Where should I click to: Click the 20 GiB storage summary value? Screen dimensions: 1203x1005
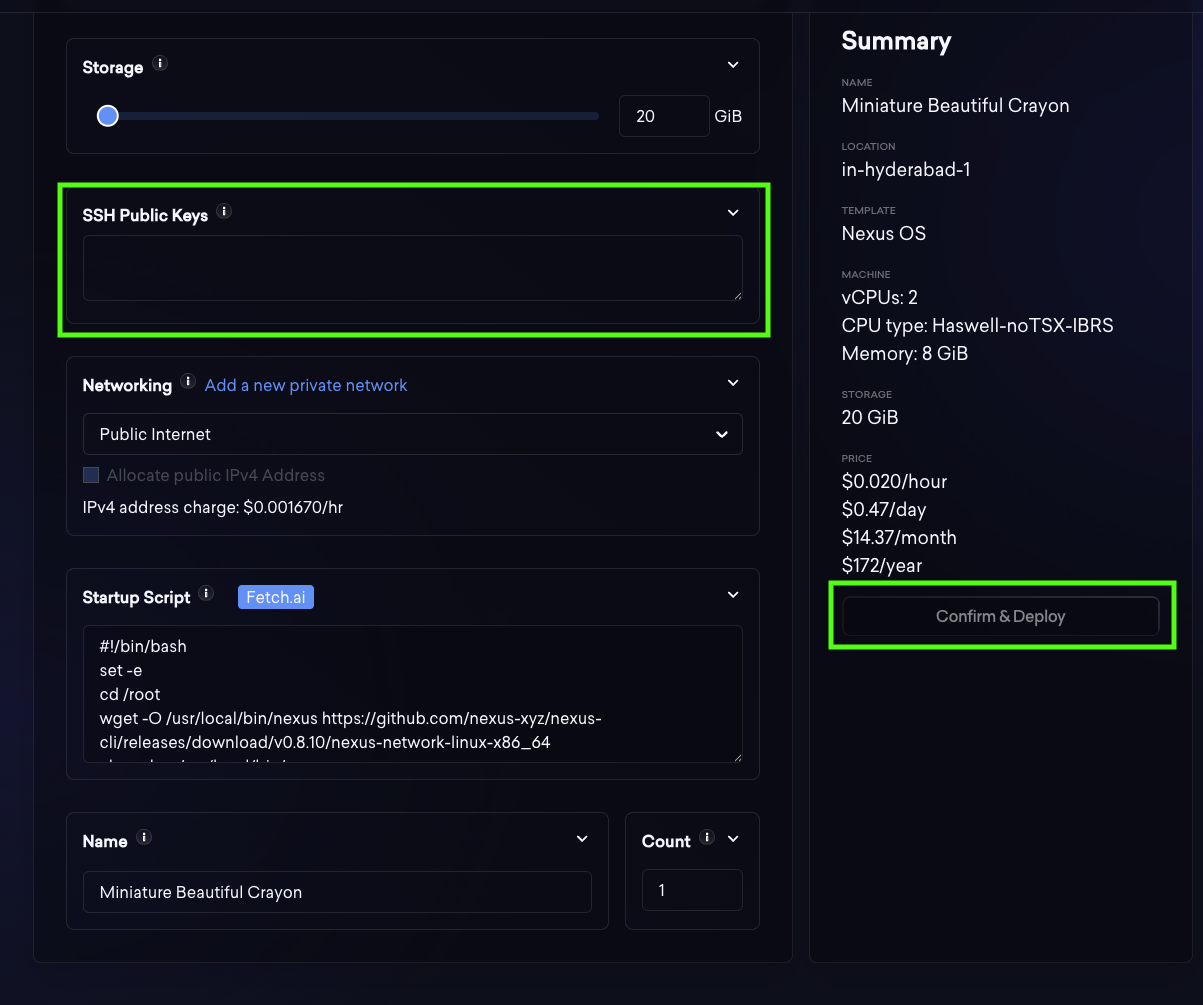(x=870, y=417)
